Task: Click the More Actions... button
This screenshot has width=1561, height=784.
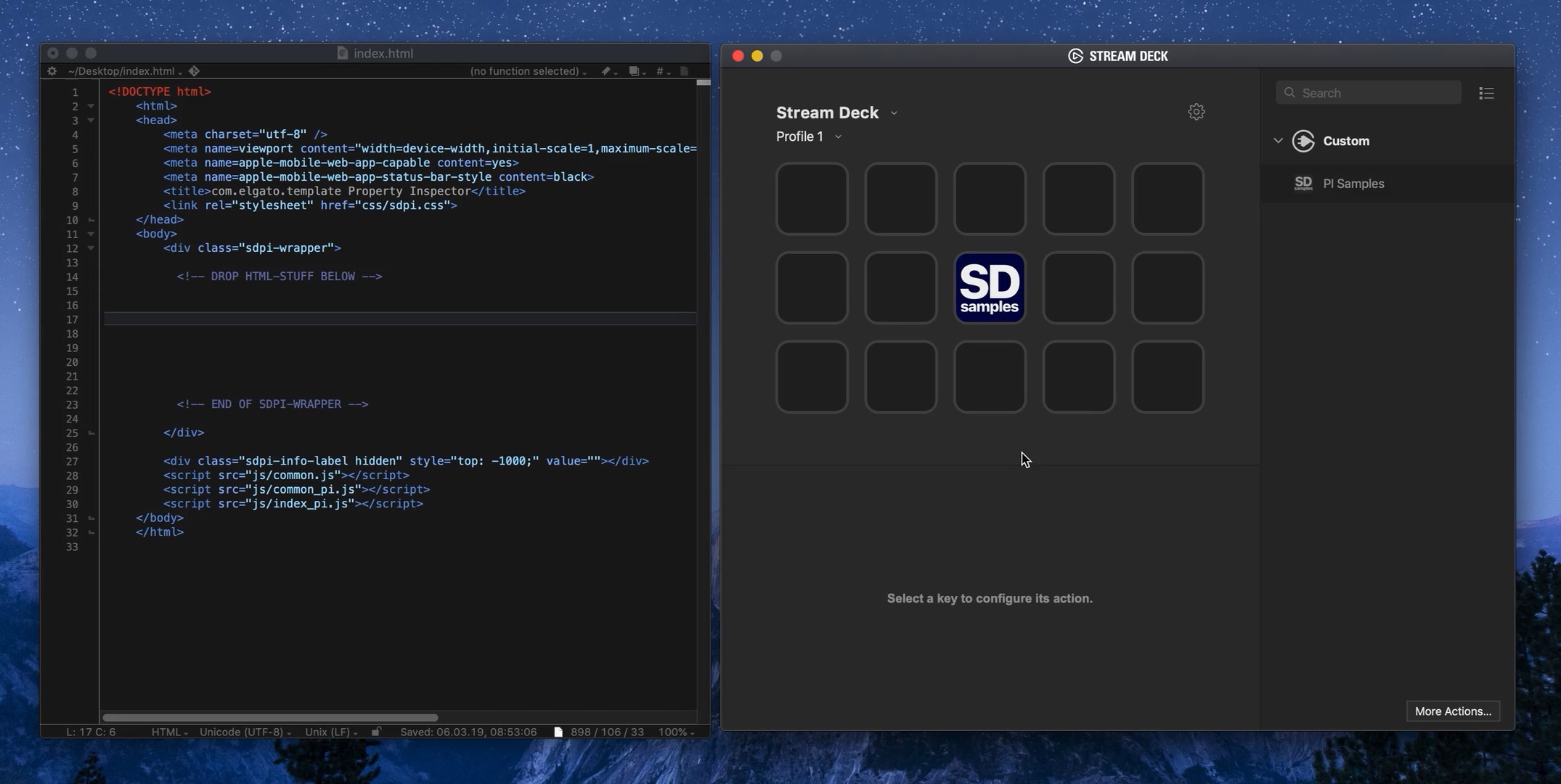Action: click(1453, 711)
